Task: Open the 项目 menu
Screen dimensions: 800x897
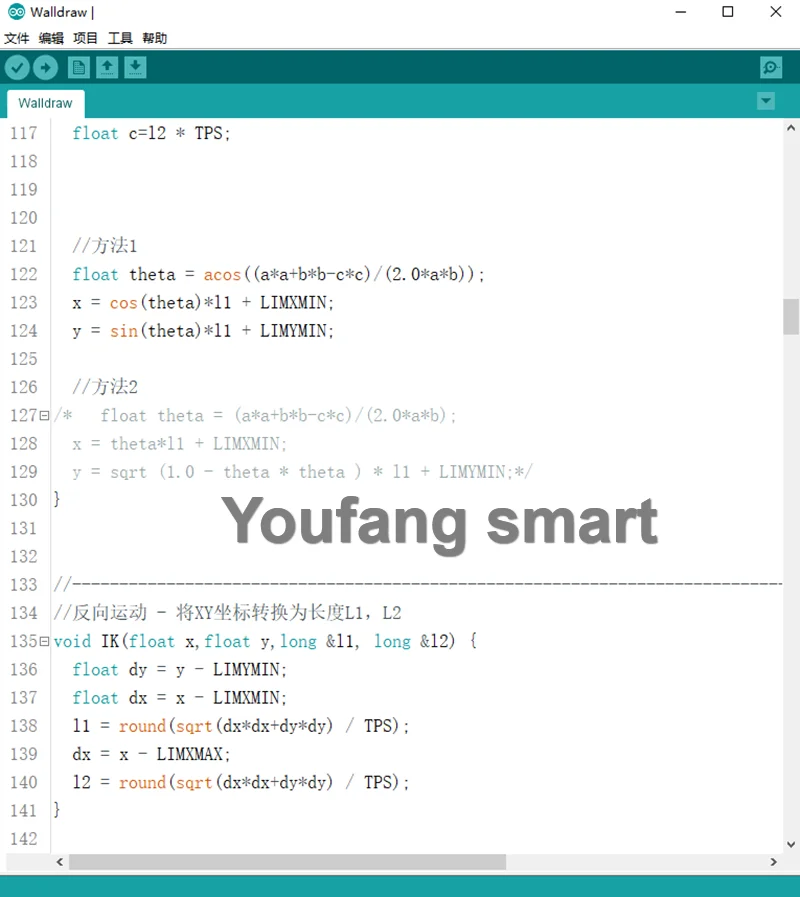Action: click(85, 38)
